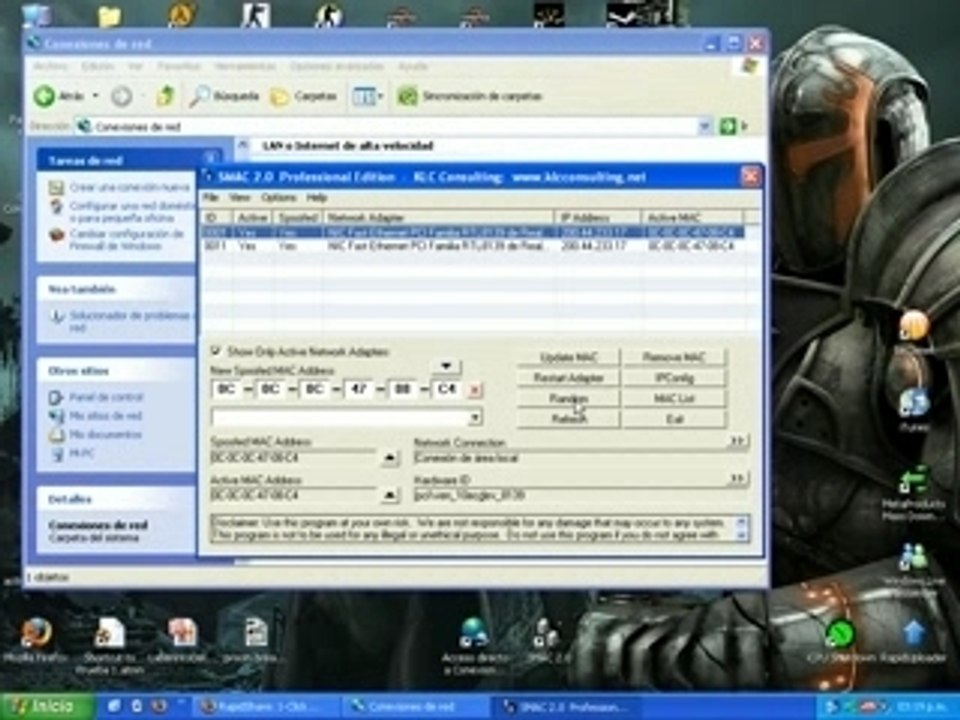Open the Help menu in SMAC
Screen dimensions: 960x720
tap(317, 198)
